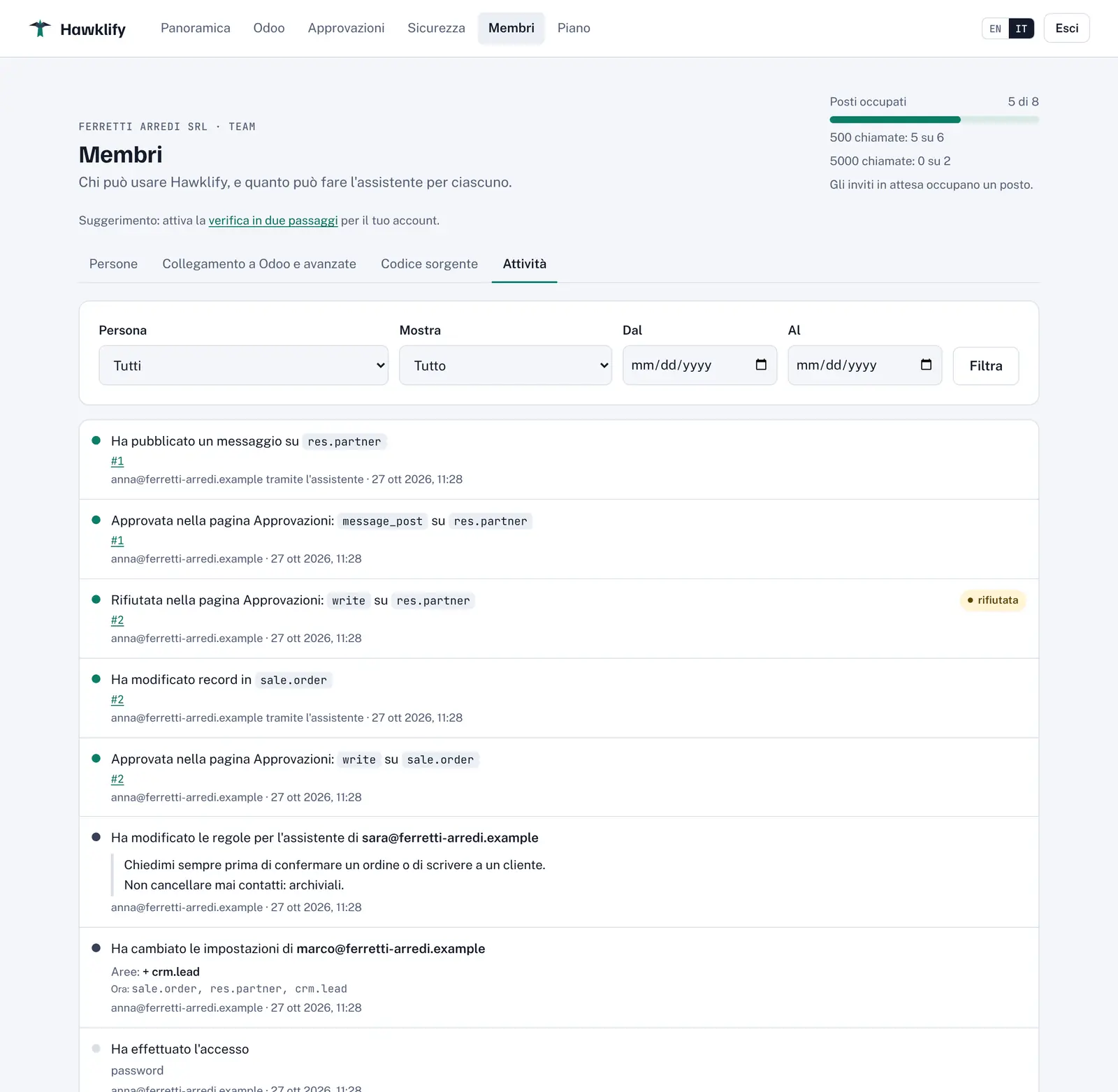Click the Filtra button

coord(985,365)
